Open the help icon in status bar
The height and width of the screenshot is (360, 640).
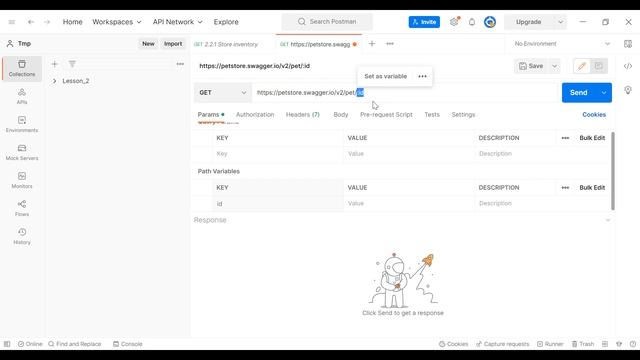[633, 344]
